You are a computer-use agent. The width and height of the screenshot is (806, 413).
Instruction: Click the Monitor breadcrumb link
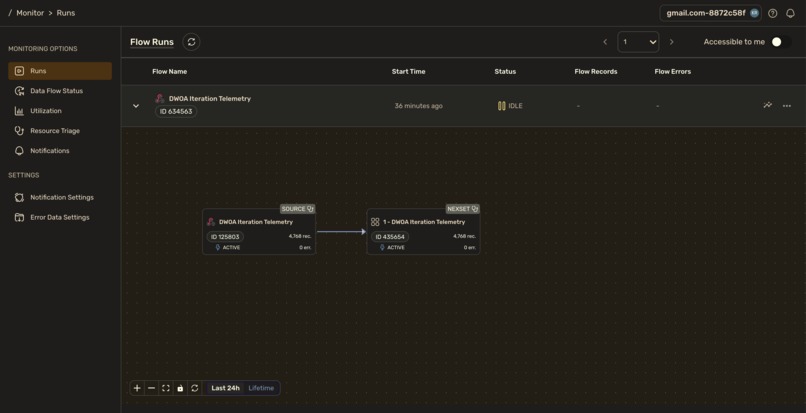pyautogui.click(x=30, y=13)
